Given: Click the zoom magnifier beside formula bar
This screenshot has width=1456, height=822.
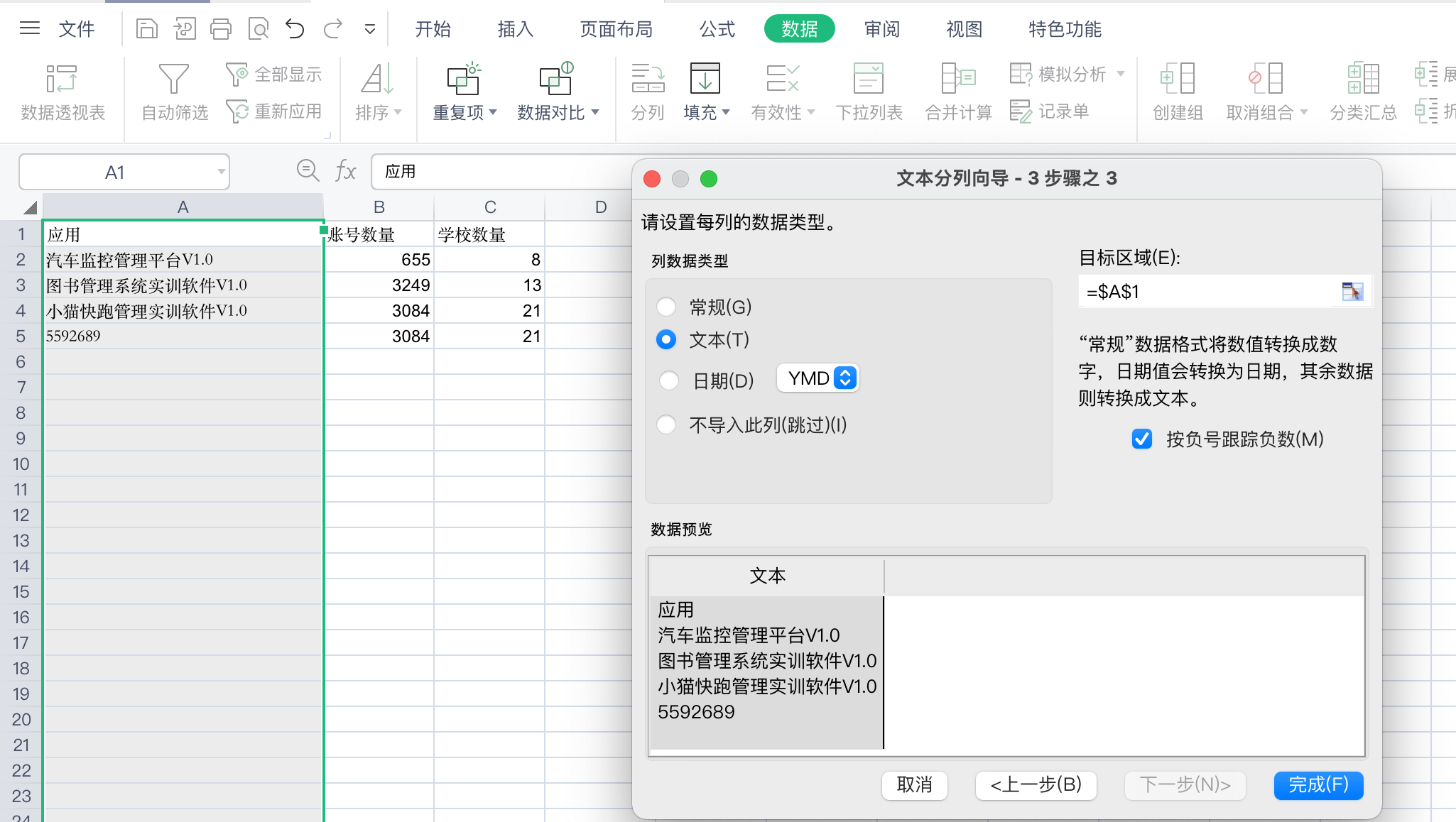Looking at the screenshot, I should [x=308, y=170].
